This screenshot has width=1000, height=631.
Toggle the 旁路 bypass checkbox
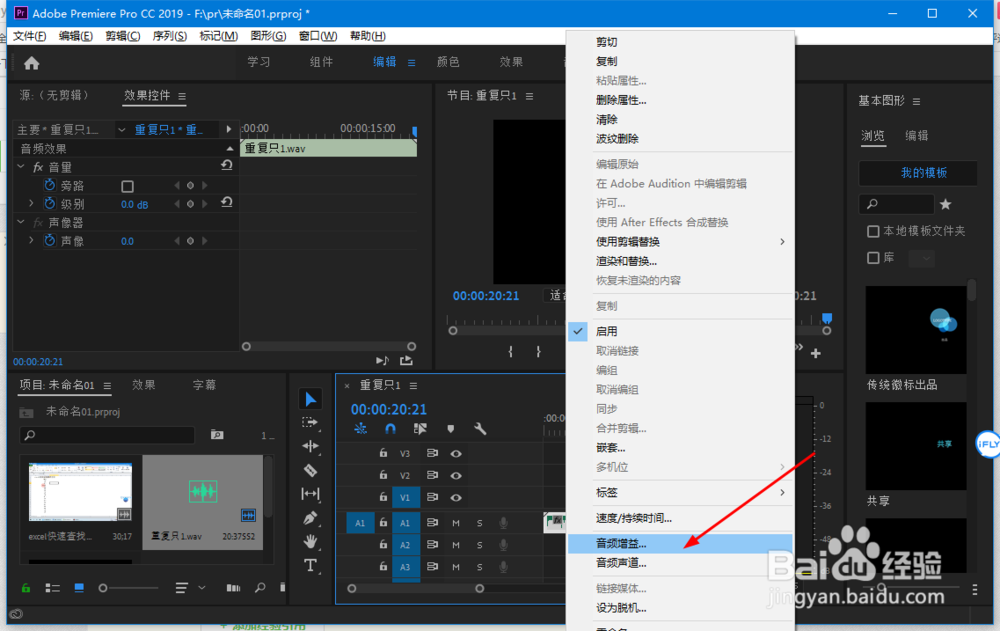point(128,186)
